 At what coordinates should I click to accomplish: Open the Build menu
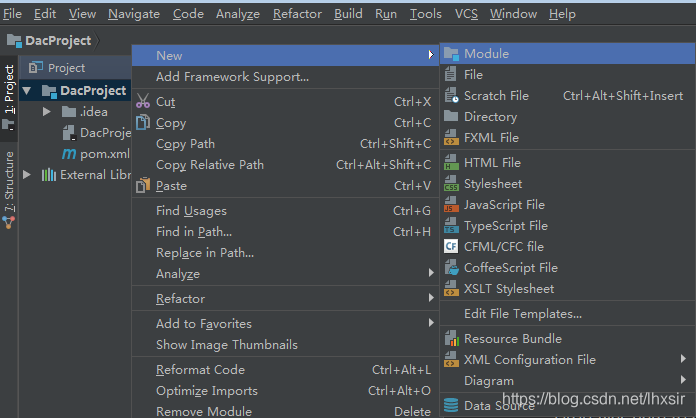click(x=348, y=14)
